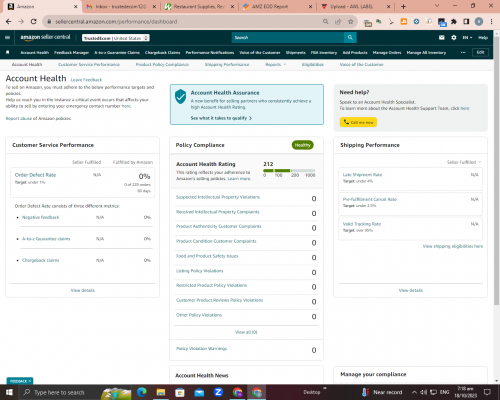Viewport: 500px width, 400px height.
Task: Open the Chrome tab search chevron
Action: coord(437,6)
